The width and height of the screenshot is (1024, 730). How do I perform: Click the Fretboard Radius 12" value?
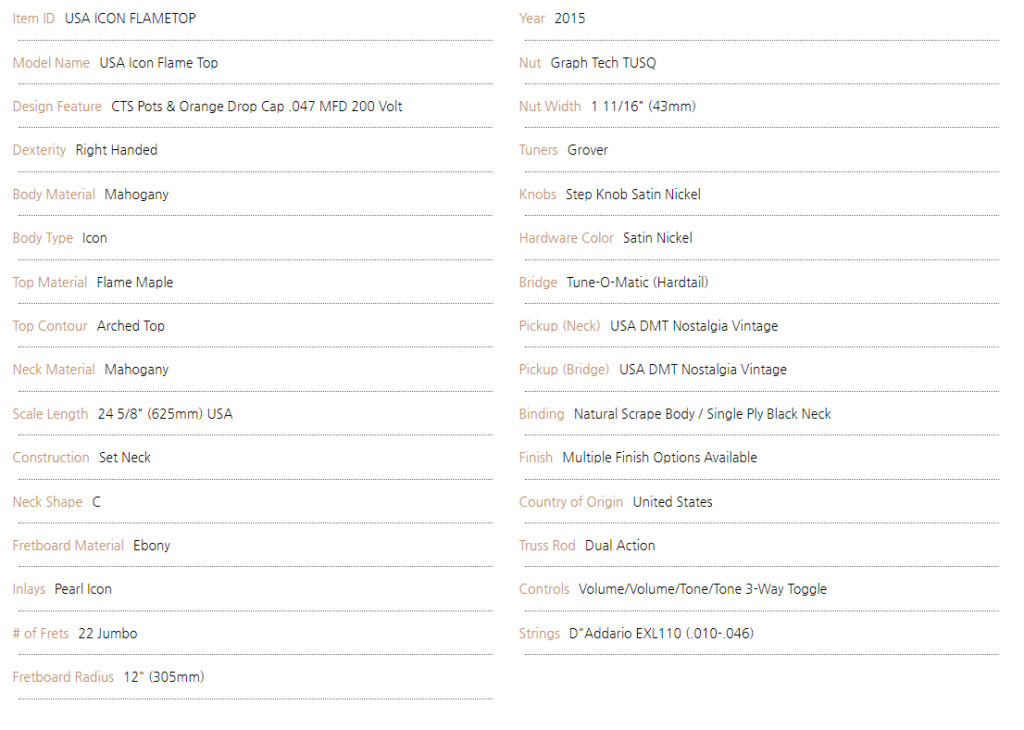(164, 677)
